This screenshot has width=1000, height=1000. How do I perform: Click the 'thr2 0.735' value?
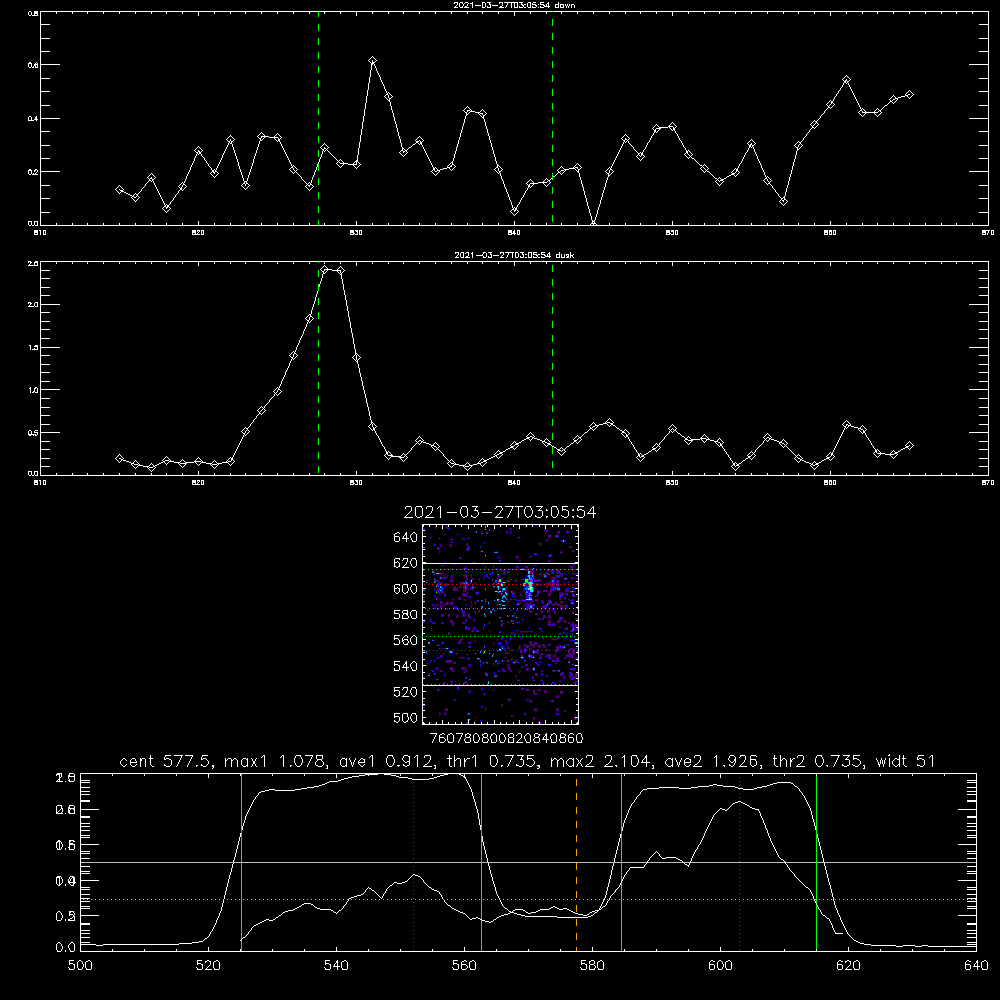tap(819, 761)
